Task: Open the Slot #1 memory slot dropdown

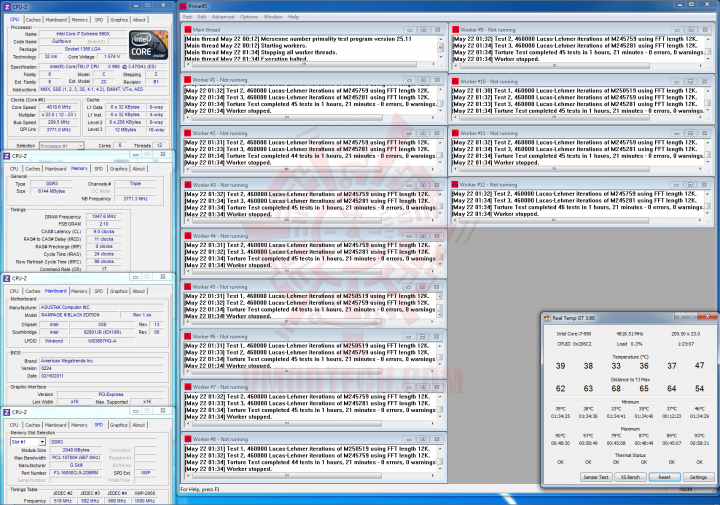Action: click(28, 442)
